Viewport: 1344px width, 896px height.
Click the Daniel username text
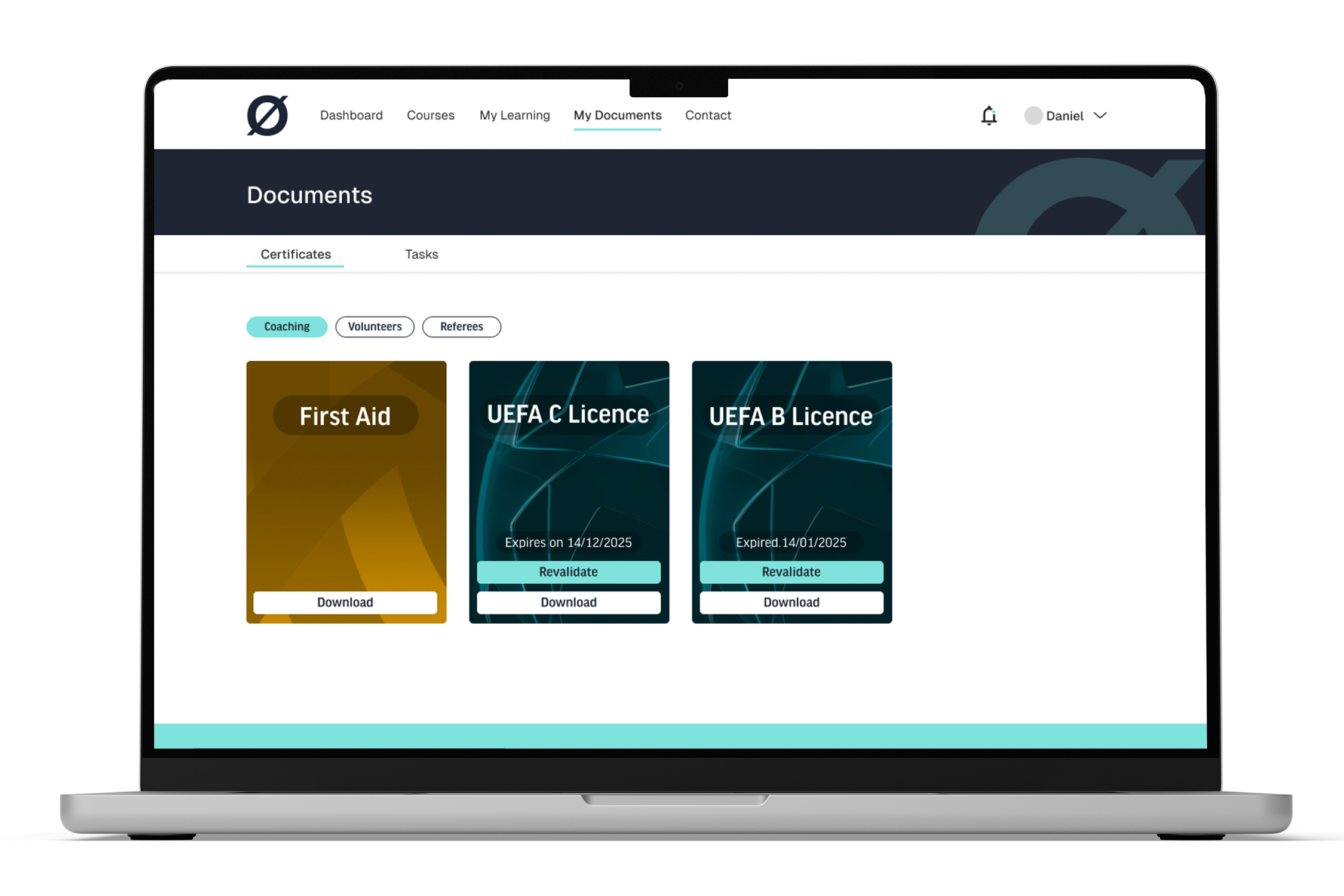click(1064, 116)
